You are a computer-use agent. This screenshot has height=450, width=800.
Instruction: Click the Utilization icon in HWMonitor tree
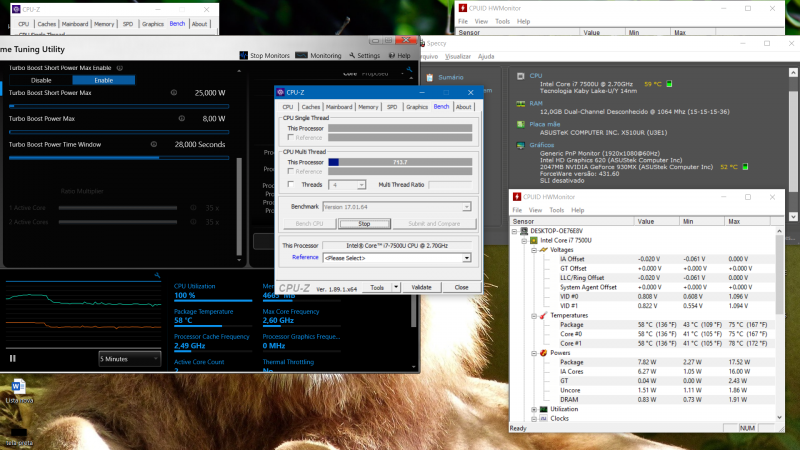[x=543, y=409]
